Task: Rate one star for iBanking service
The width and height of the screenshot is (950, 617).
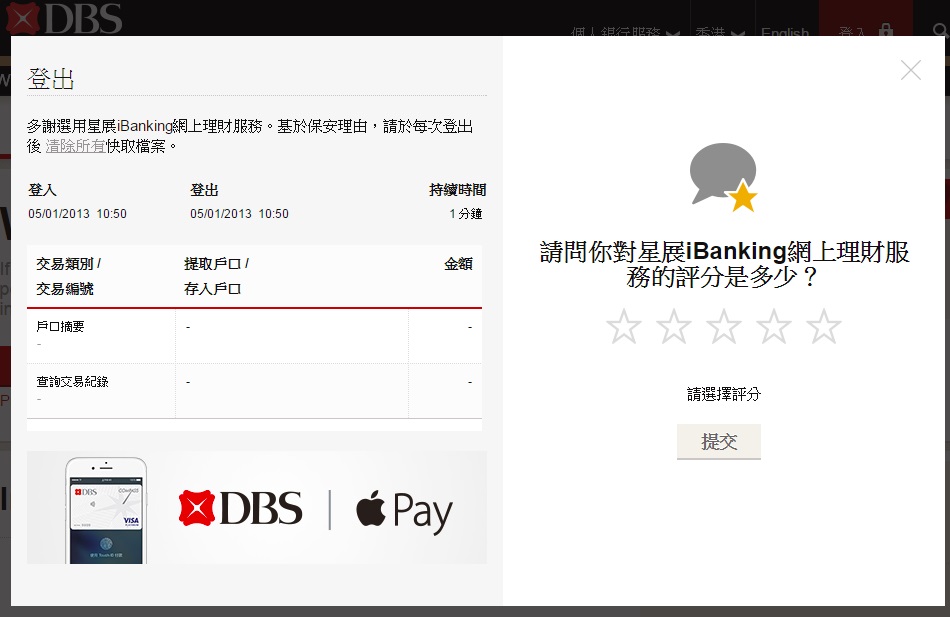Action: [x=623, y=327]
